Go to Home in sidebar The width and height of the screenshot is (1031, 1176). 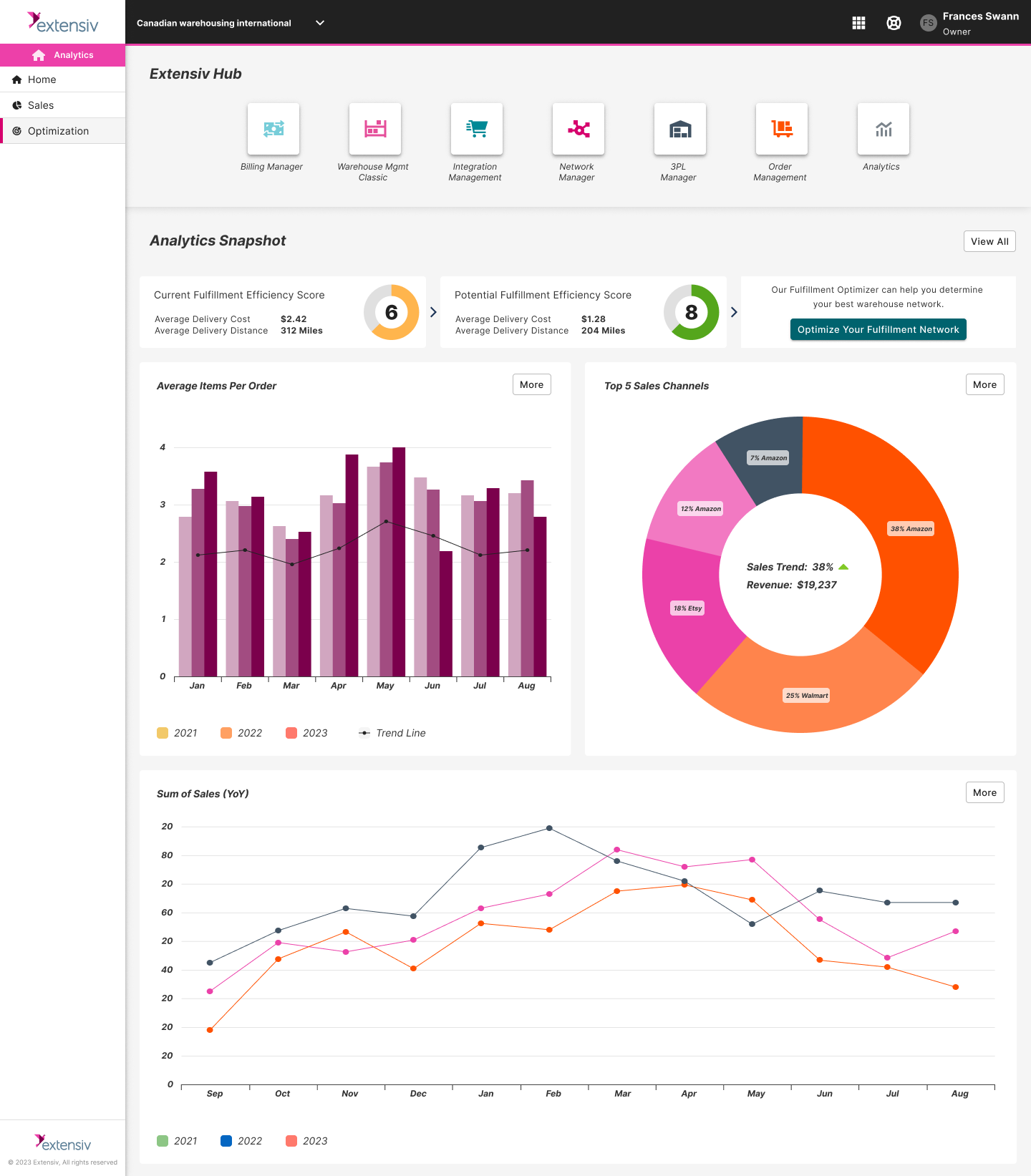pyautogui.click(x=63, y=79)
